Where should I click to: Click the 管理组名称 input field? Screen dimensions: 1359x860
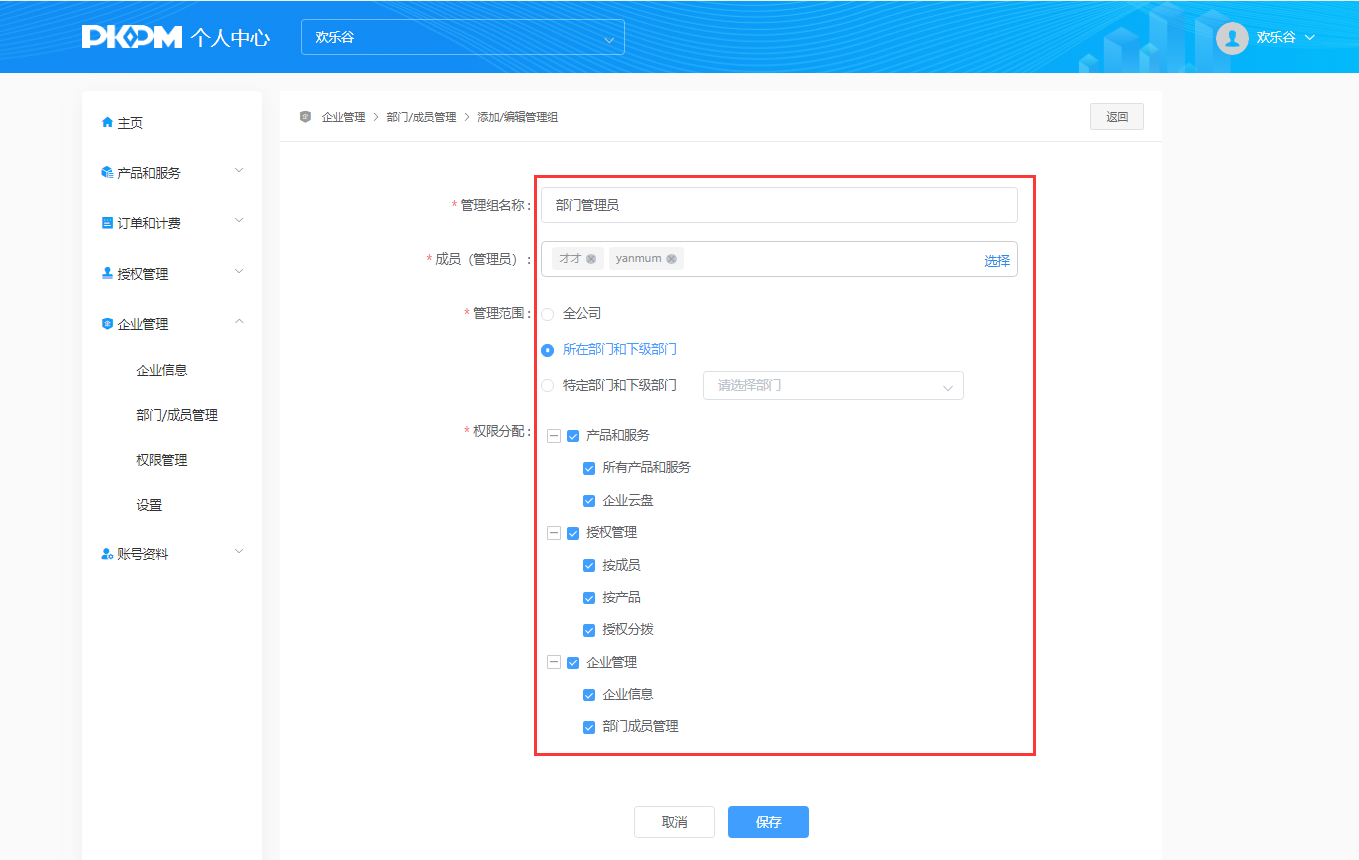(x=778, y=205)
